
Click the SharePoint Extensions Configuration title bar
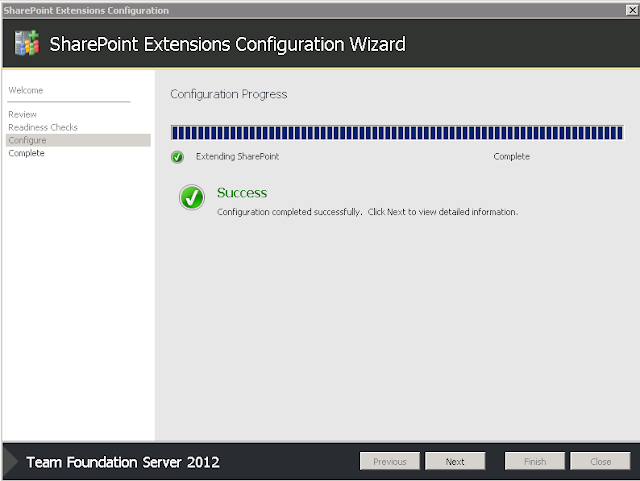tap(313, 10)
